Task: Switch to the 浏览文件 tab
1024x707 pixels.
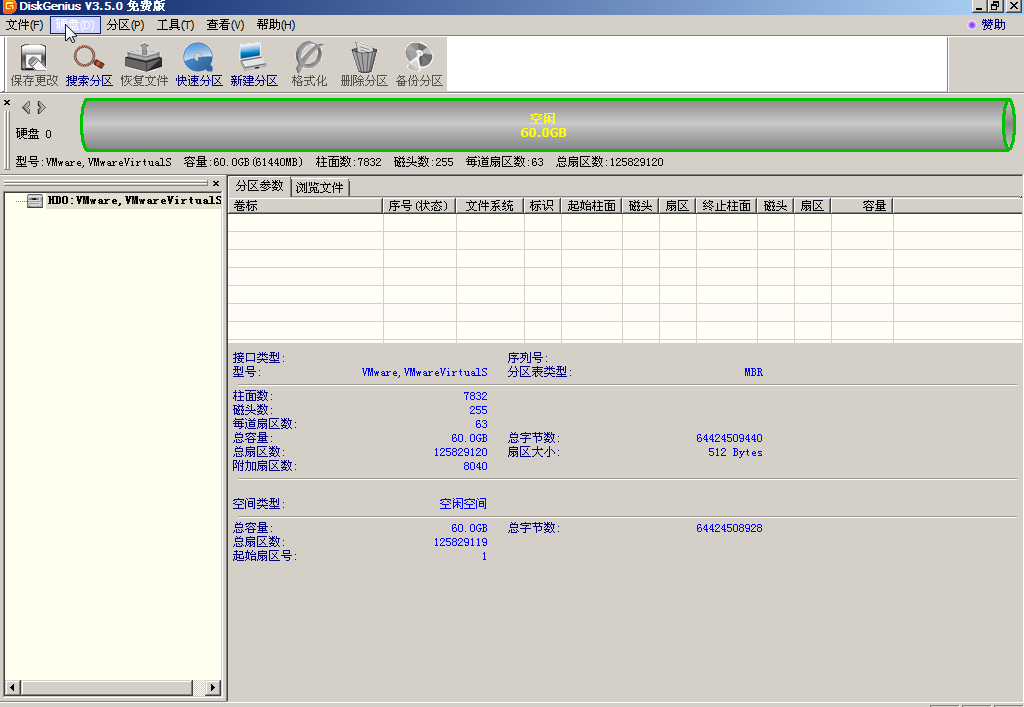Action: click(x=320, y=187)
